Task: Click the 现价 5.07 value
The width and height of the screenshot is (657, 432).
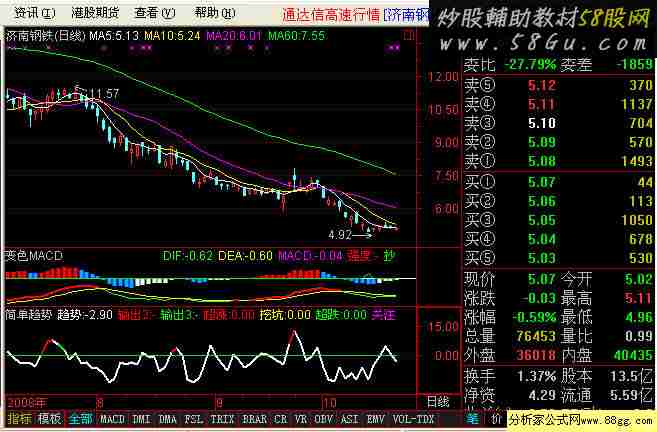Action: (542, 279)
